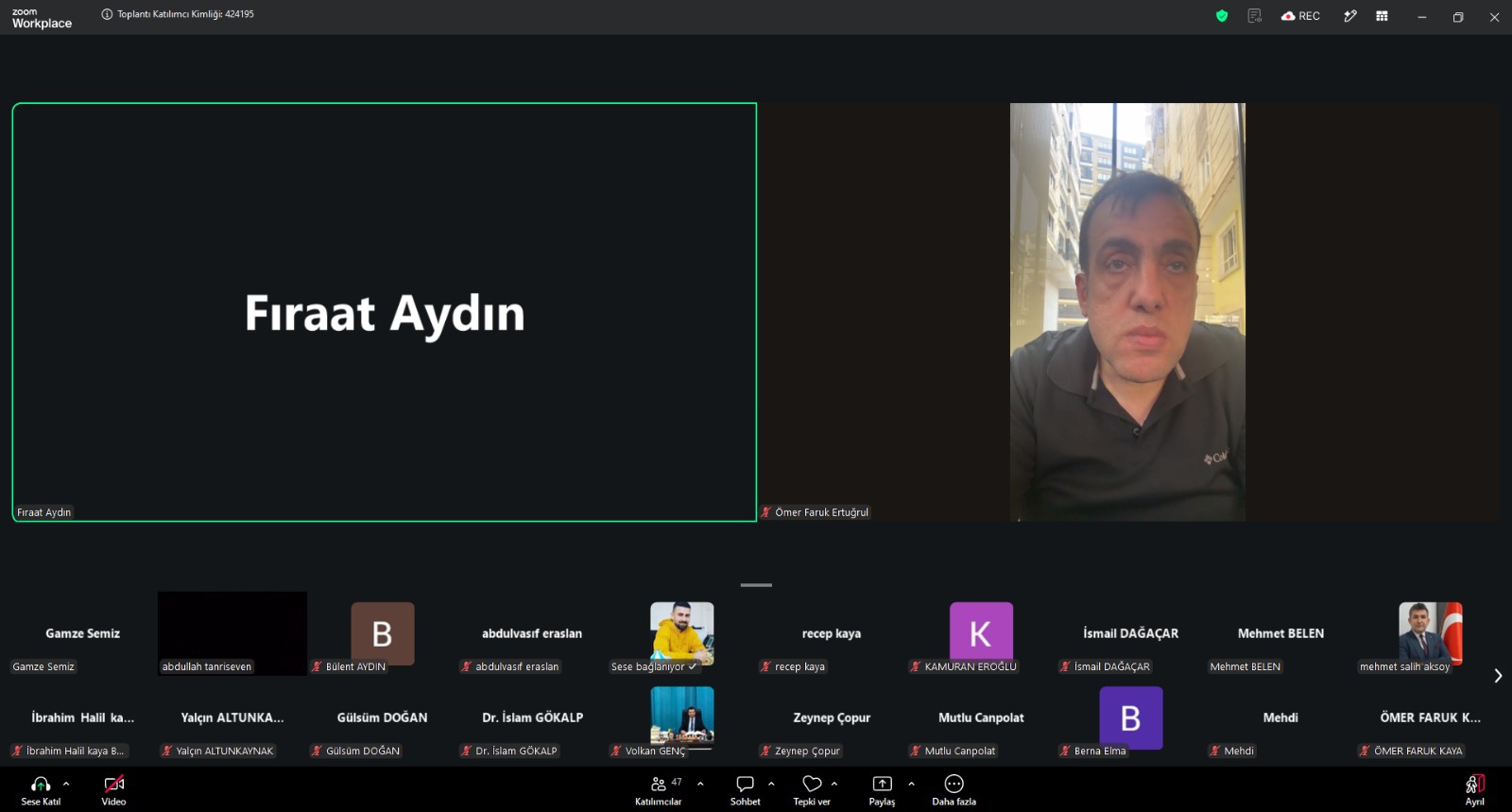
Task: Join audio with Sese Katıl
Action: 41,790
